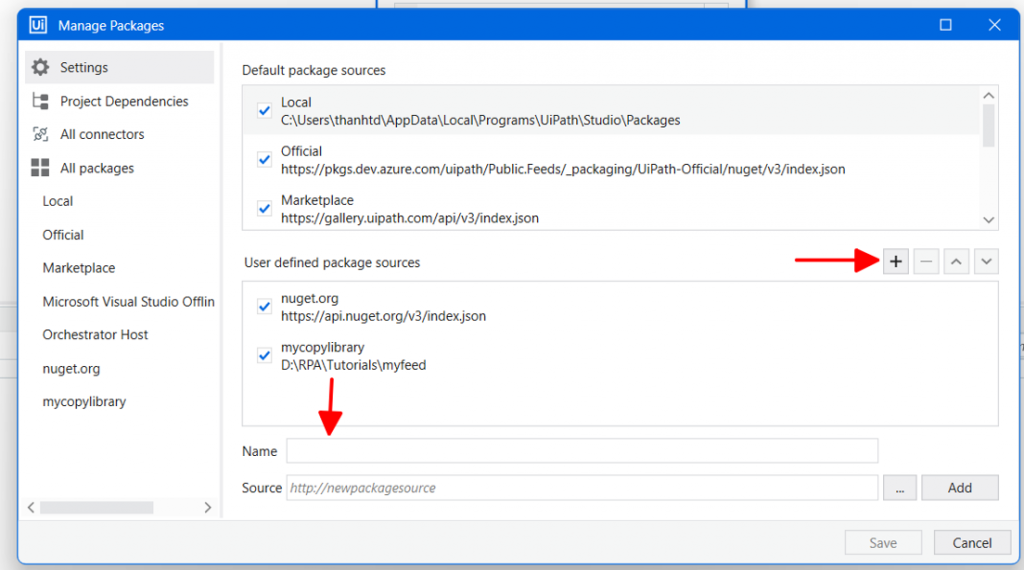
Task: Click the 'User defined package sources' heading
Action: click(332, 262)
